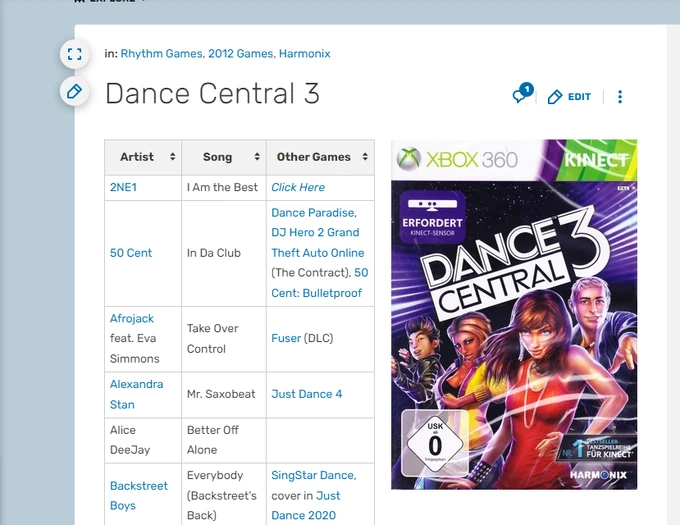This screenshot has width=680, height=525.
Task: Select the 'I Am the Best' cell
Action: coord(224,187)
